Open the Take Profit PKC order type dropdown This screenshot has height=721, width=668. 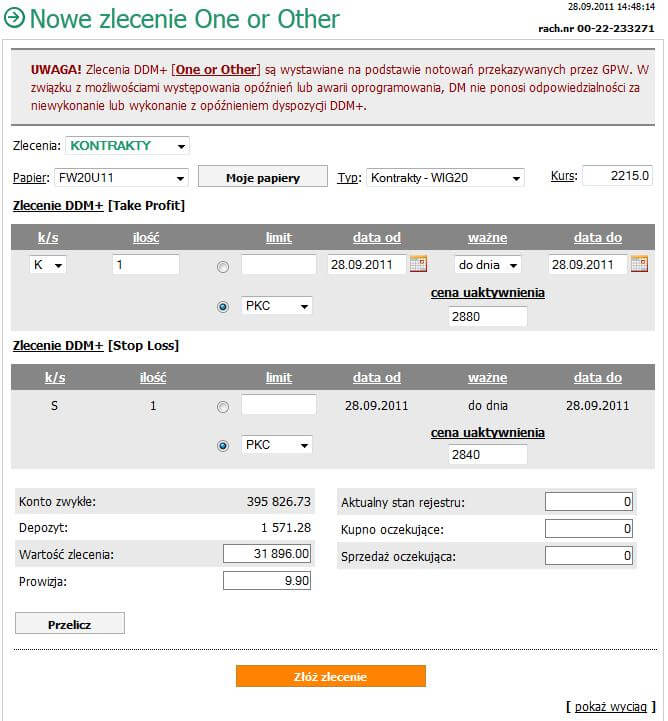277,305
